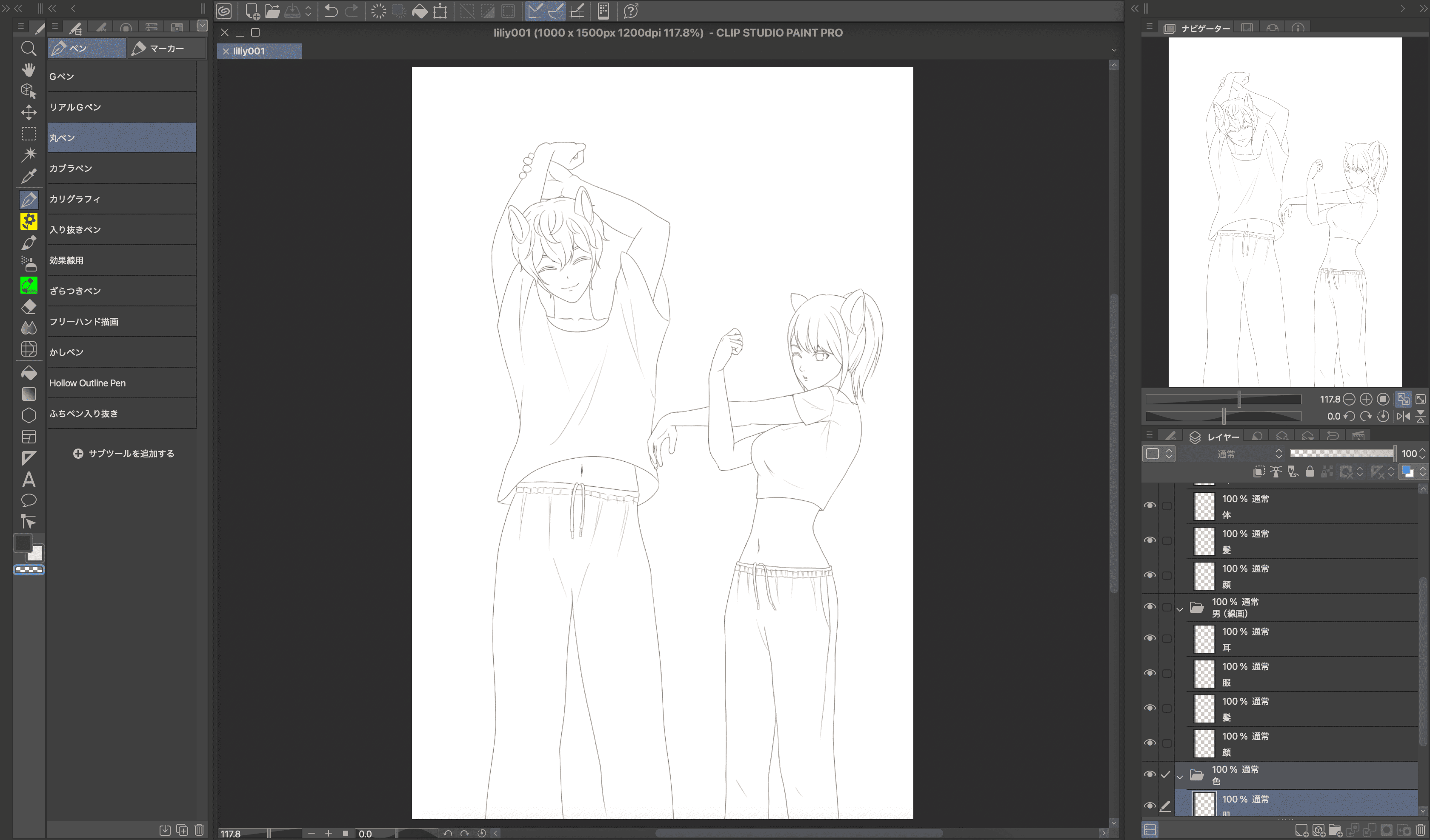This screenshot has height=840, width=1430.
Task: Select the Hand move tool
Action: coord(29,69)
